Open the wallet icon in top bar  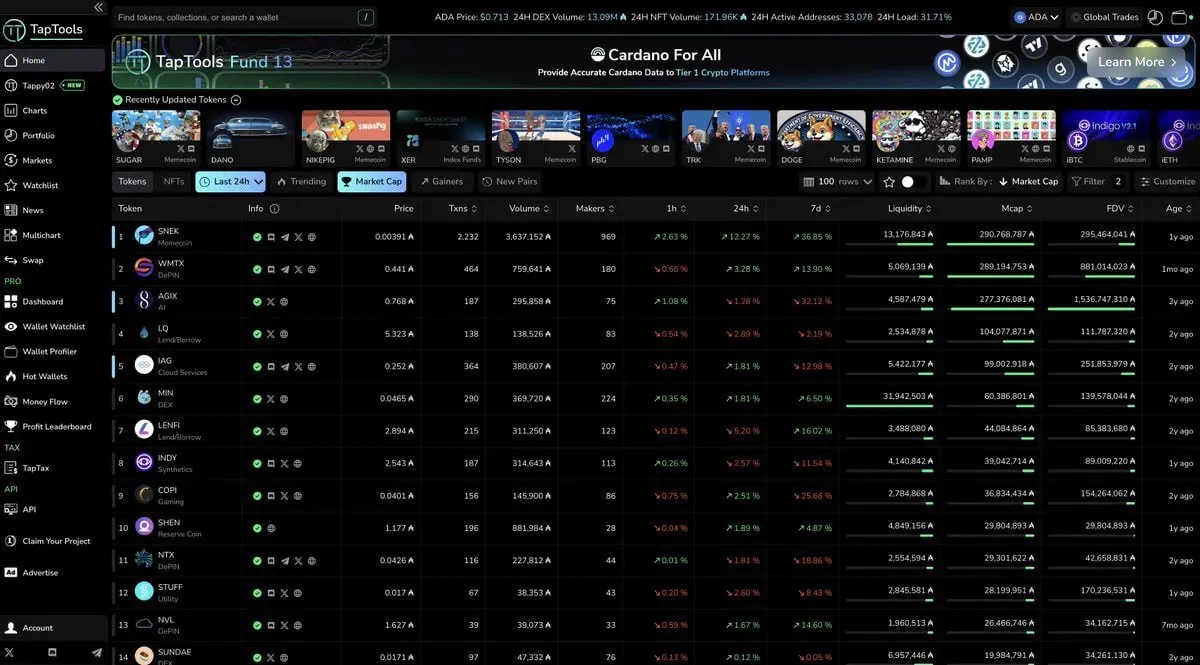tap(1181, 17)
